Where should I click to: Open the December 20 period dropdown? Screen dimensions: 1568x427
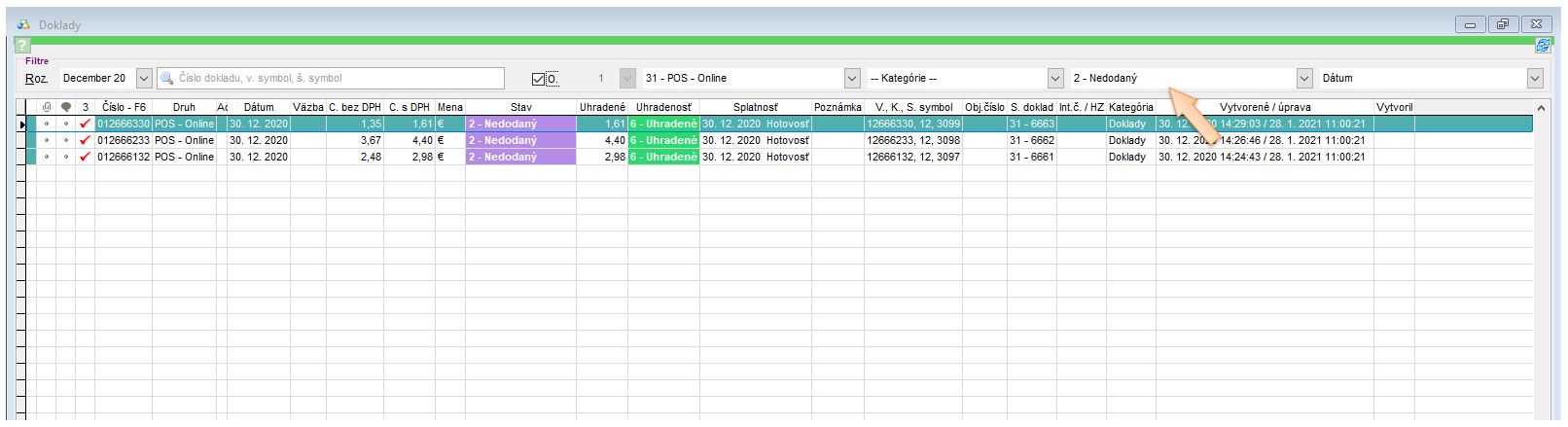144,78
